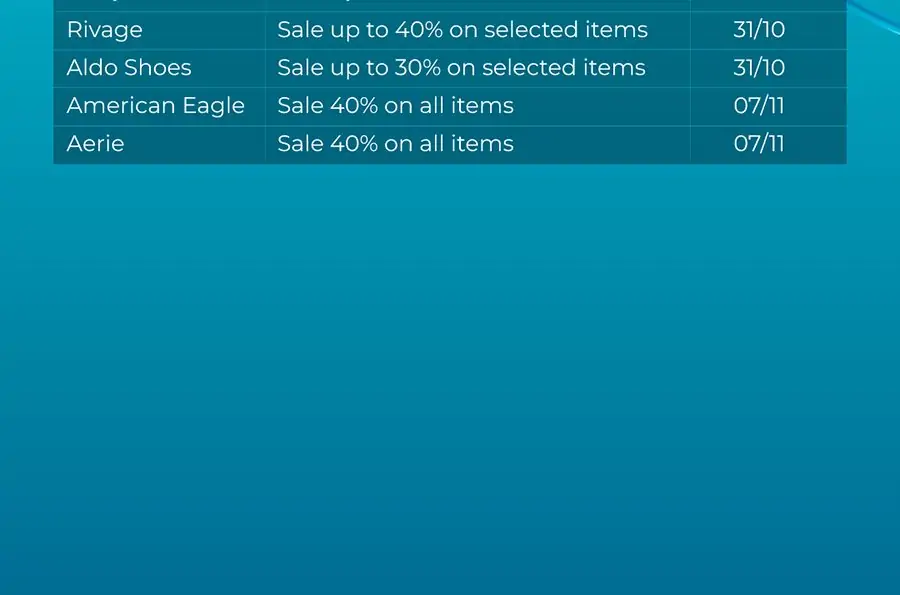Click the "30%" figure in Aldo row
Screen dimensions: 900x595
pos(417,68)
